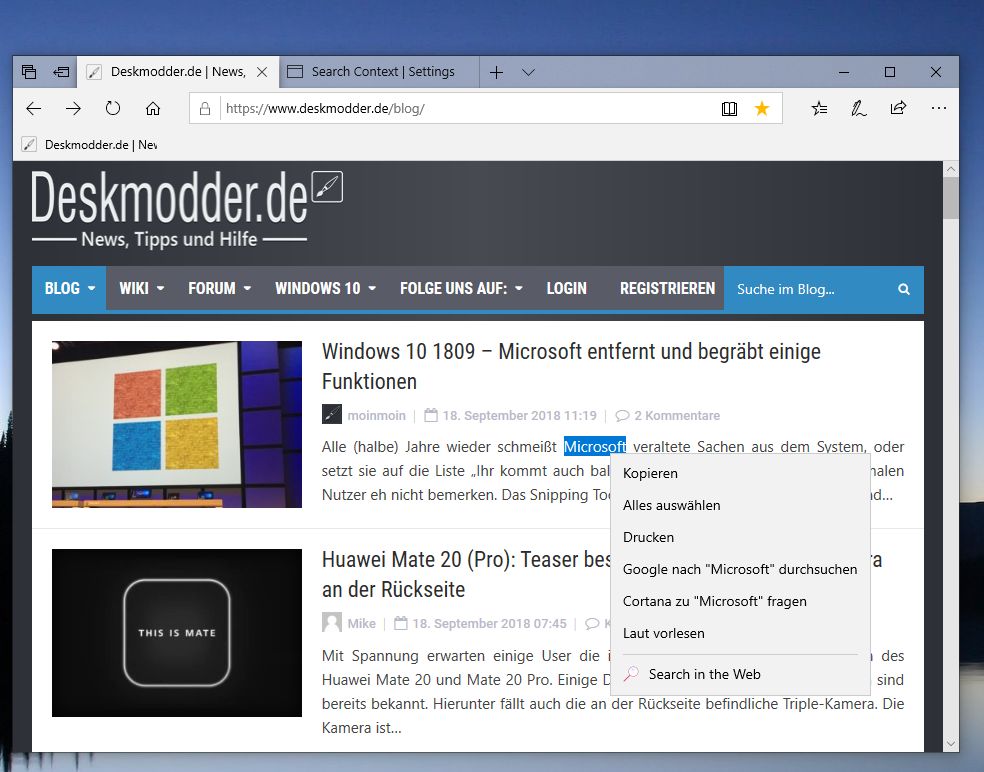The width and height of the screenshot is (984, 772).
Task: Select Cortana zu "Microsoft" fragen
Action: tap(740, 601)
